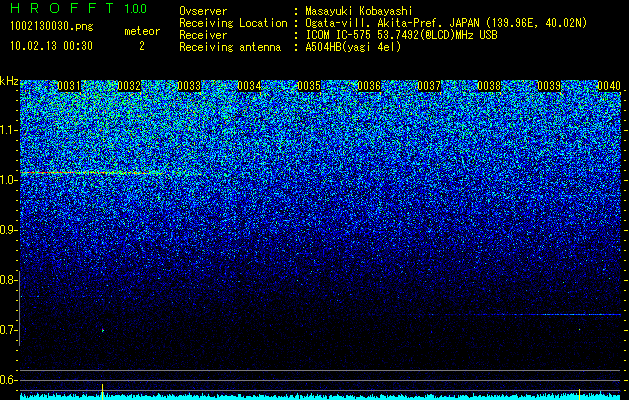Select the ICOM IC-575 53.7492 MHz USB text
The width and height of the screenshot is (629, 400).
pos(401,35)
